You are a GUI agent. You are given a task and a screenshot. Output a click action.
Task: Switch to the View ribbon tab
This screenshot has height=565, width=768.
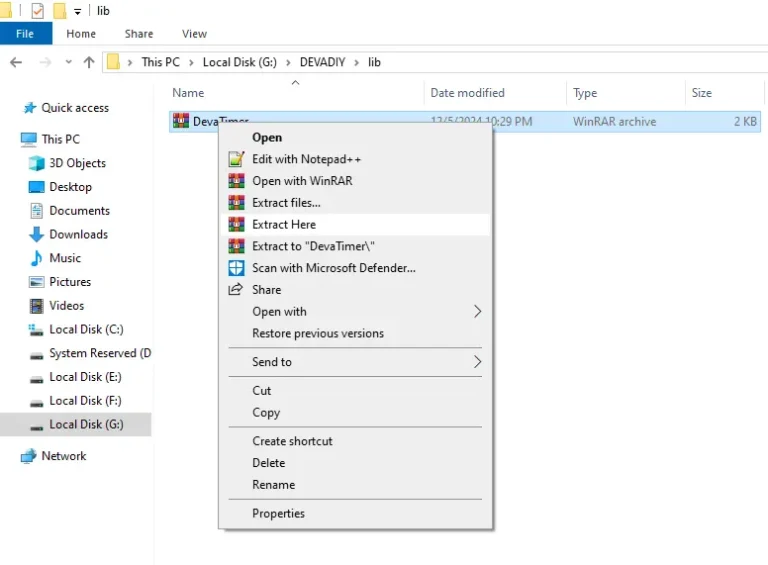pyautogui.click(x=194, y=34)
